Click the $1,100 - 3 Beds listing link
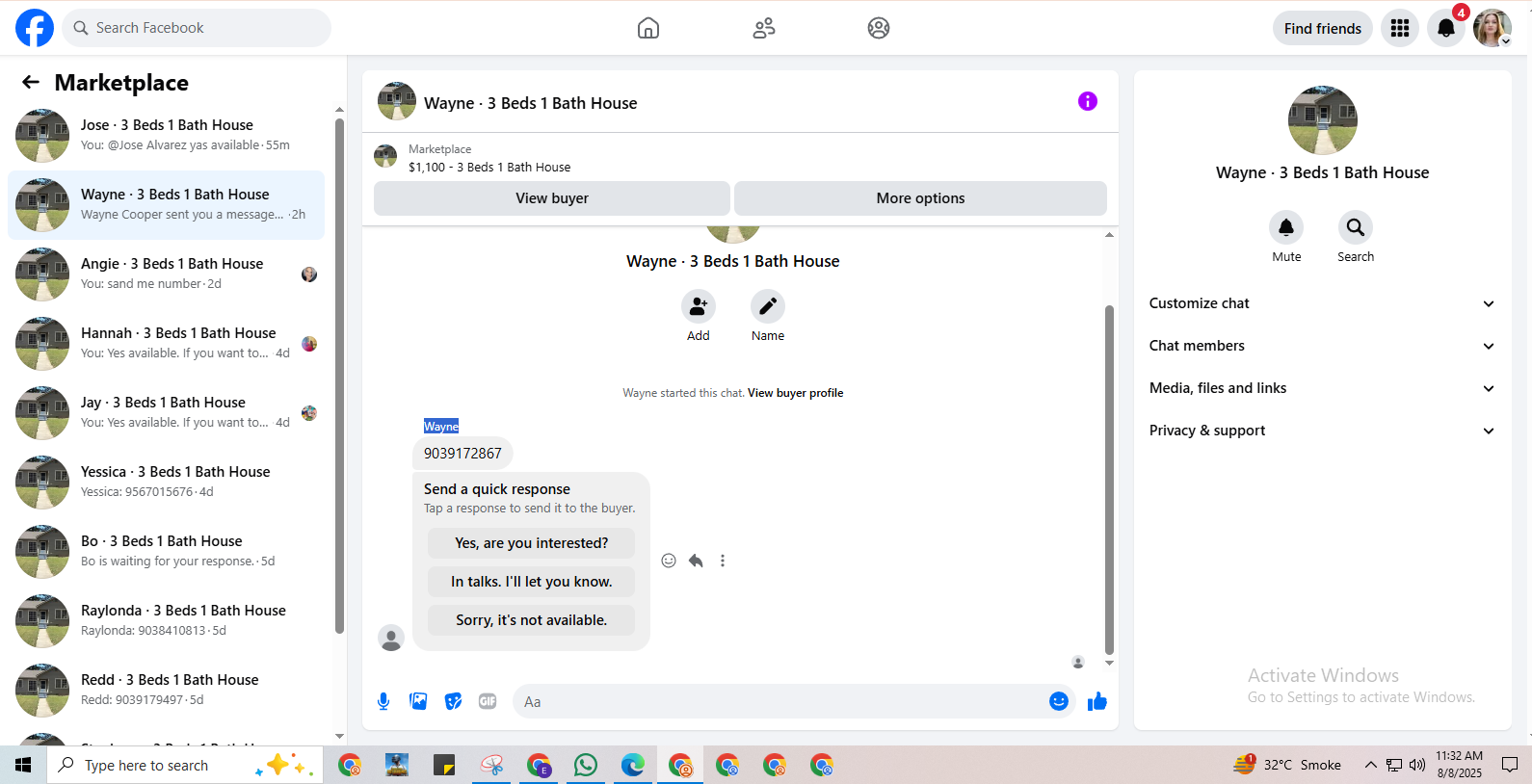The width and height of the screenshot is (1532, 784). pyautogui.click(x=489, y=168)
